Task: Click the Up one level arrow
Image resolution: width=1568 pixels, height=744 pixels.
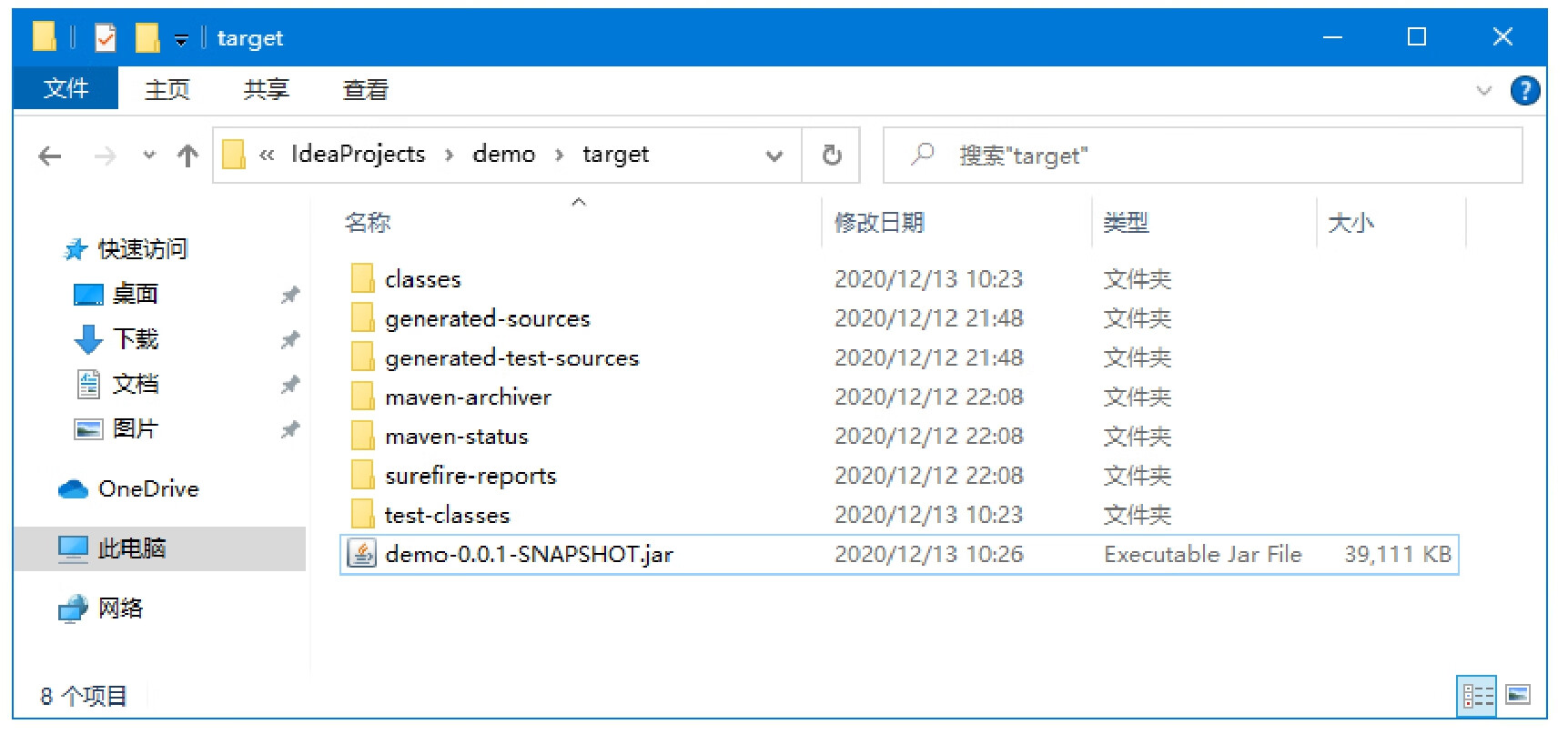Action: pos(187,156)
